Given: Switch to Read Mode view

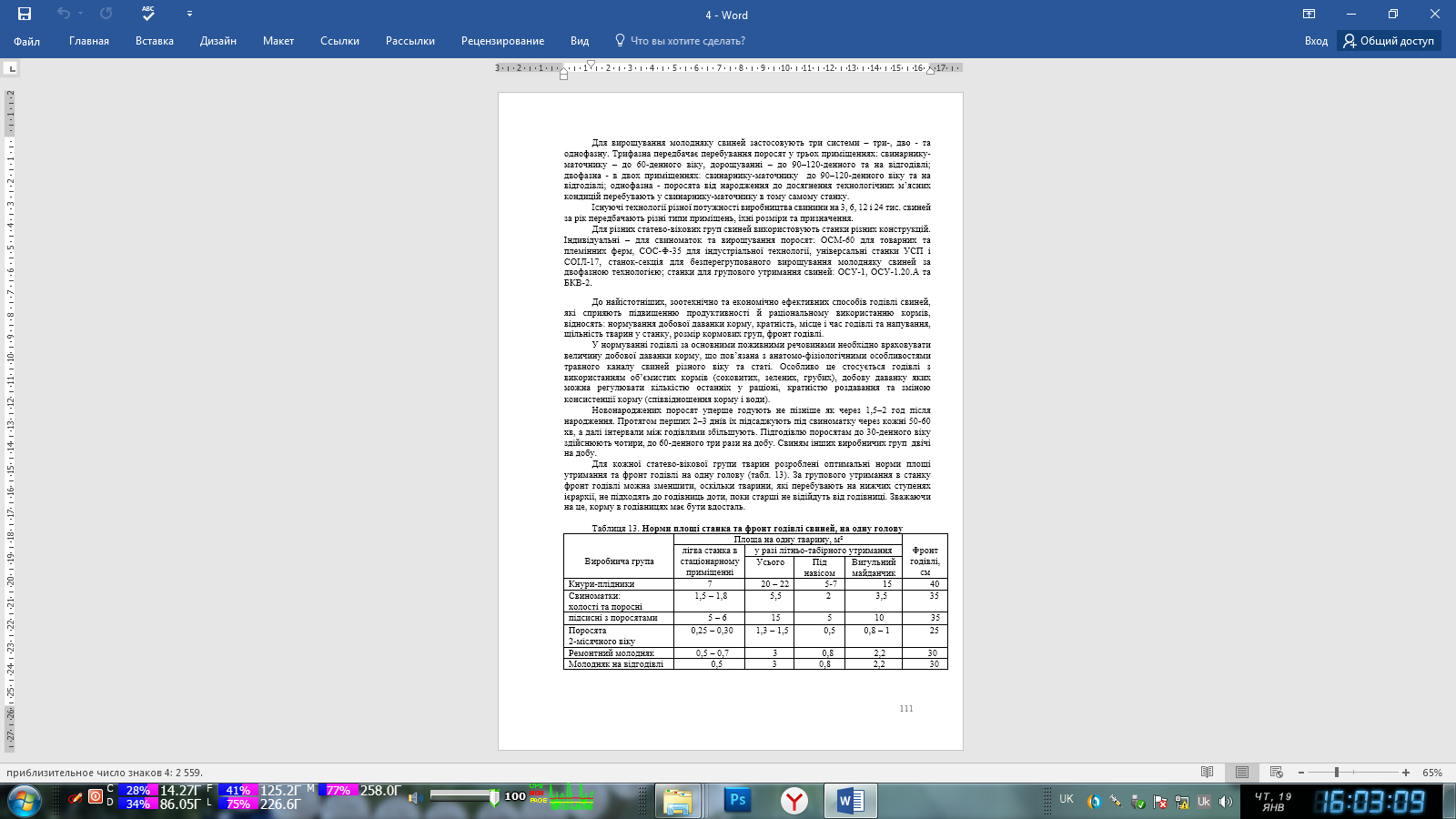Looking at the screenshot, I should 1207,773.
